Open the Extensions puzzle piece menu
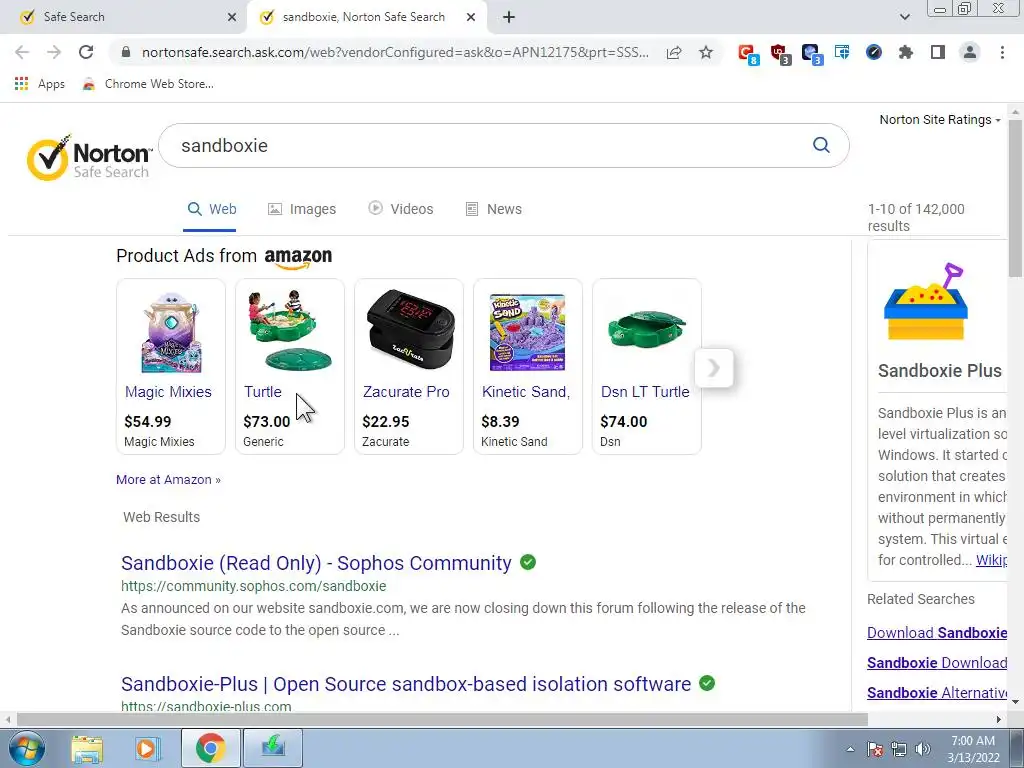The width and height of the screenshot is (1024, 768). coord(906,52)
